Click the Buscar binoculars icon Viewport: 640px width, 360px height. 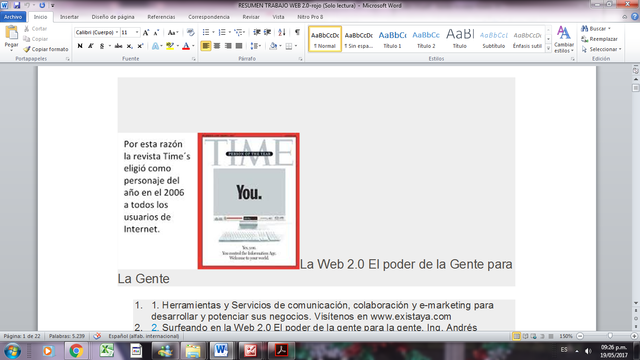point(584,29)
